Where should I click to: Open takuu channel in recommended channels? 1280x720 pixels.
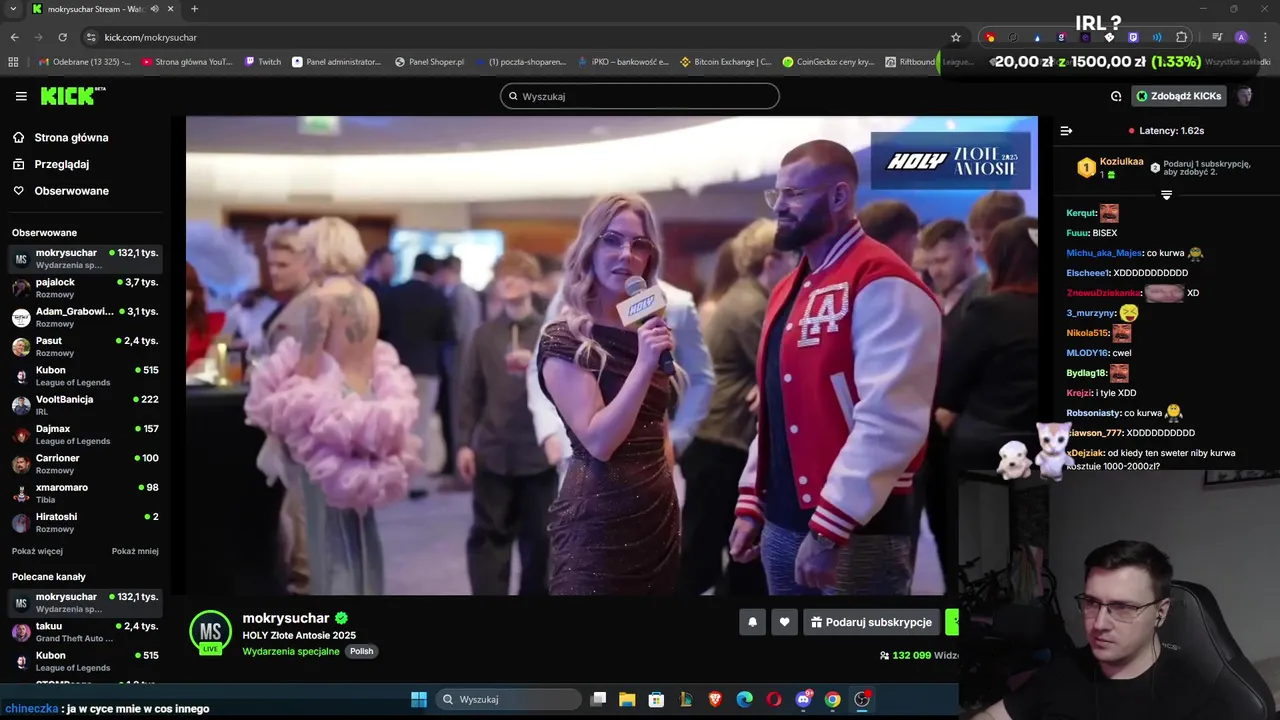point(85,631)
